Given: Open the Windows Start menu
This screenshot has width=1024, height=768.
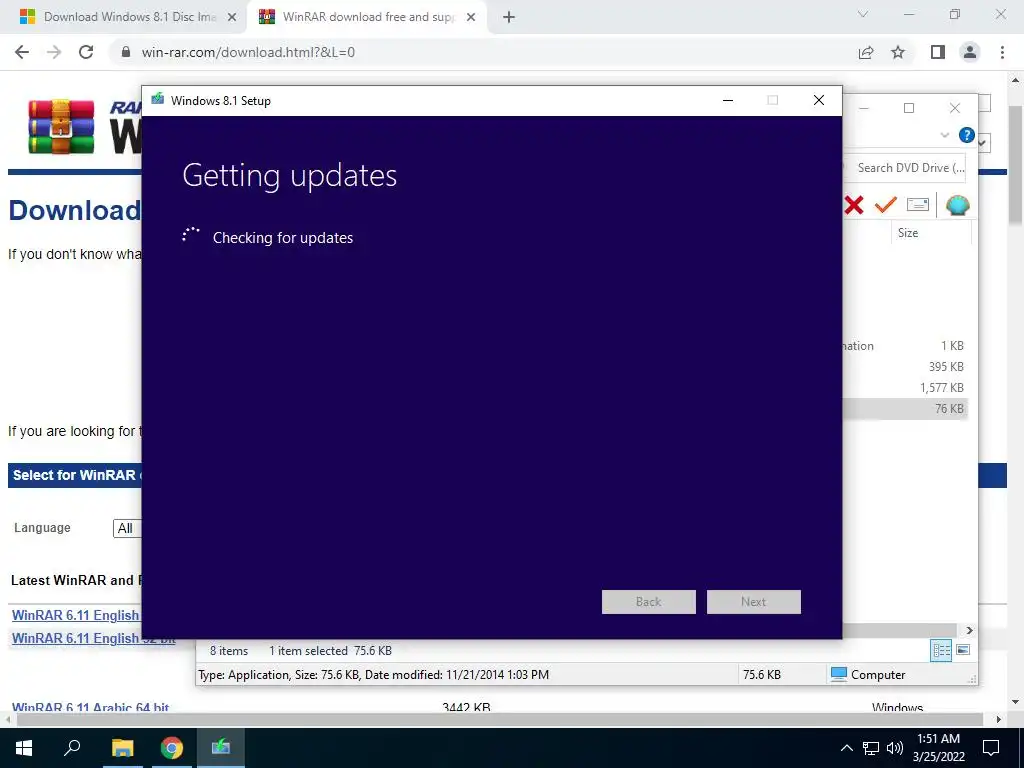Looking at the screenshot, I should 24,748.
